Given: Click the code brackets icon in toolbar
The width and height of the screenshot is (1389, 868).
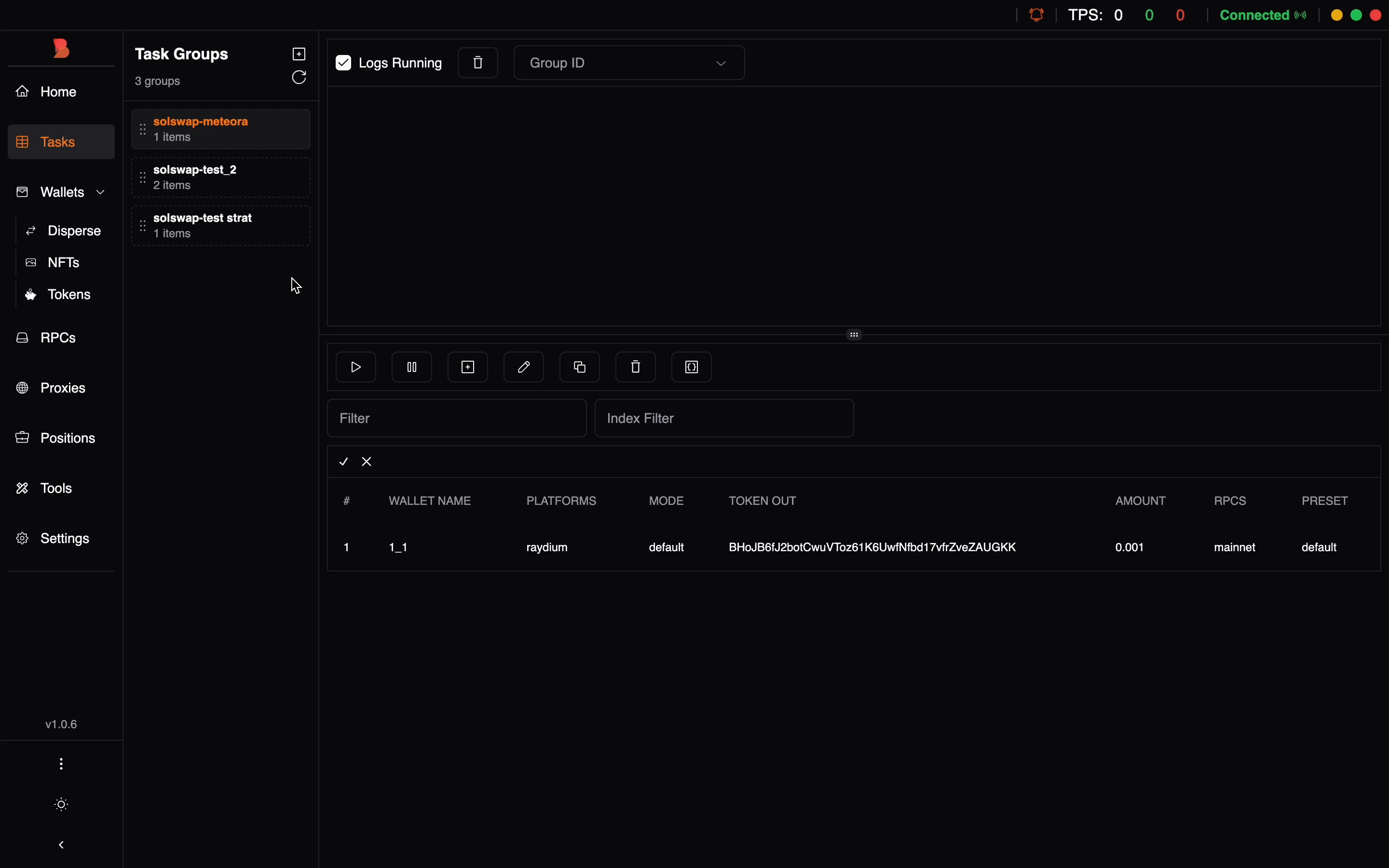Looking at the screenshot, I should 692,367.
